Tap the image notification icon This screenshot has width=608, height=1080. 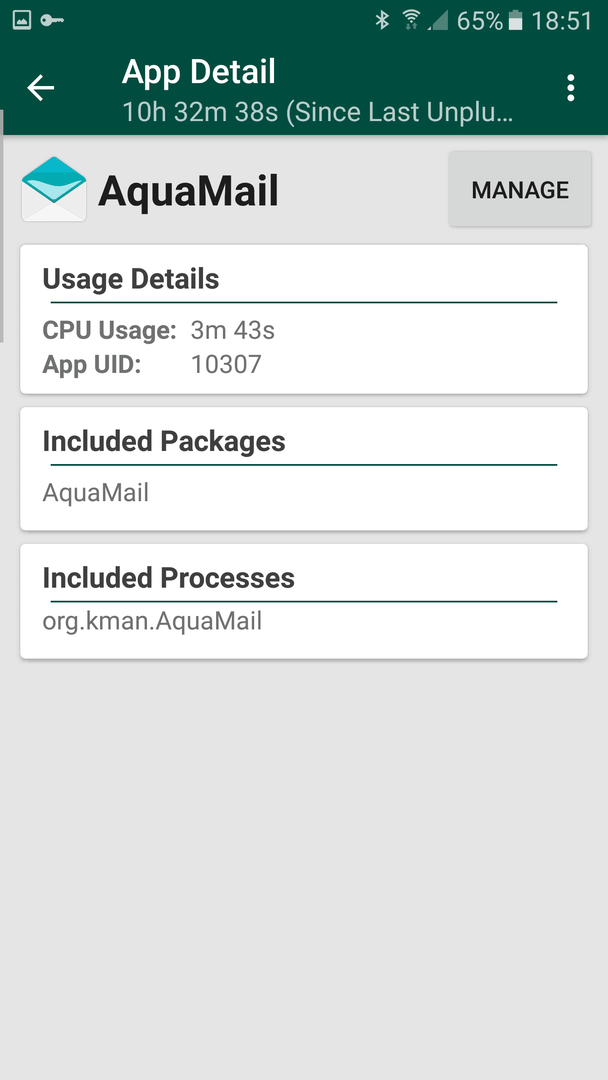click(x=21, y=21)
